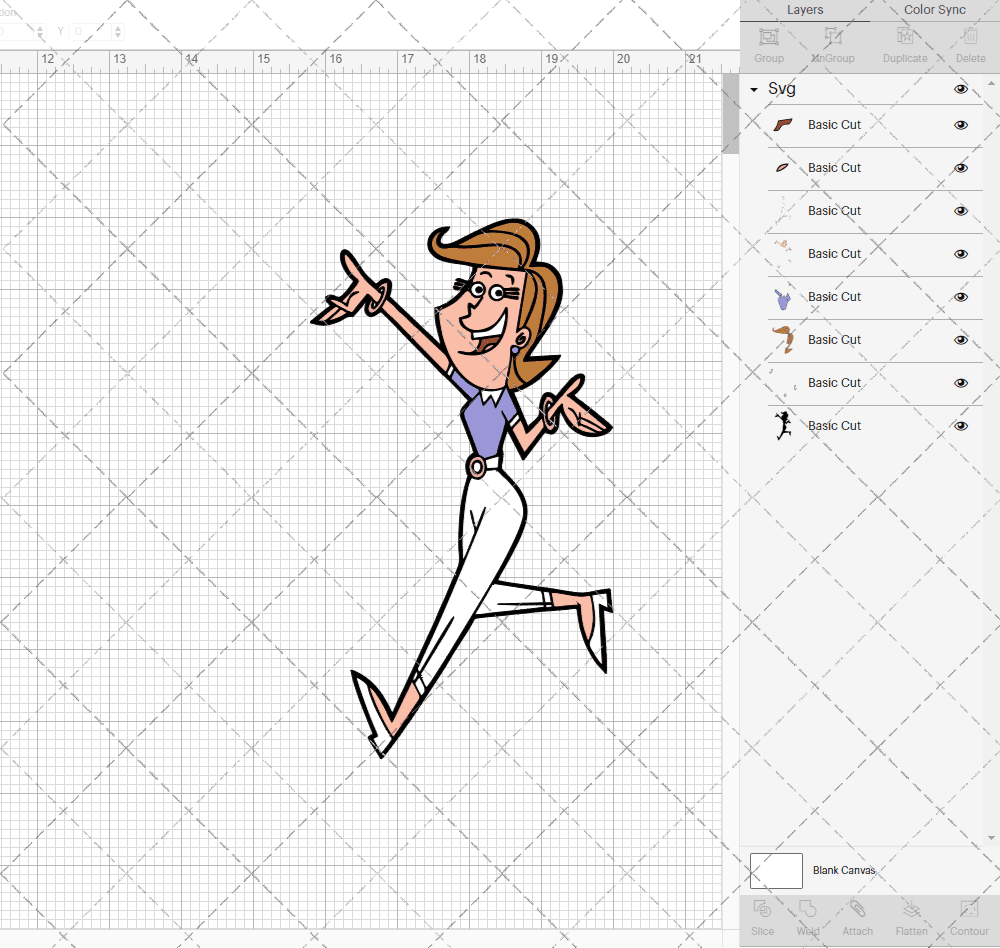The image size is (1000, 948).
Task: Click the Layers panel scroll down arrow
Action: (x=990, y=838)
